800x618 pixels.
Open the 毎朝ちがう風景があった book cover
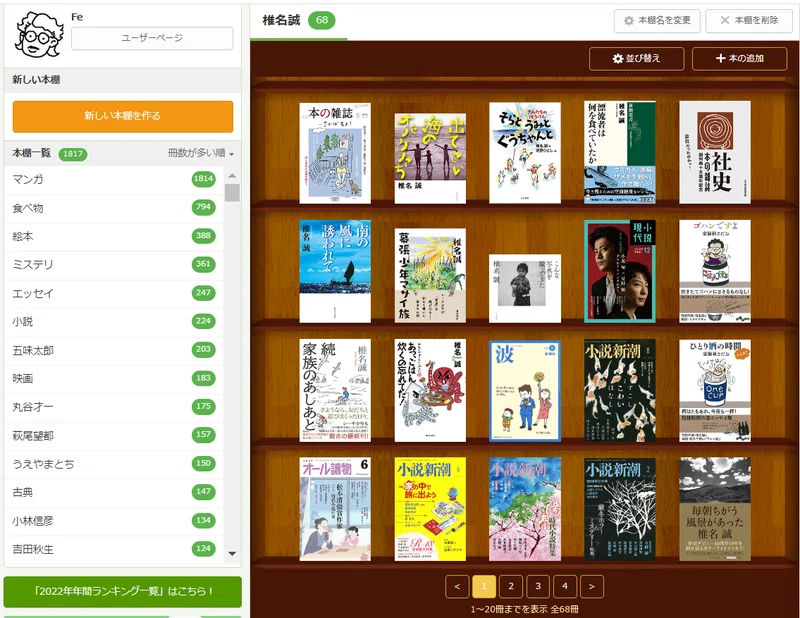[x=714, y=509]
